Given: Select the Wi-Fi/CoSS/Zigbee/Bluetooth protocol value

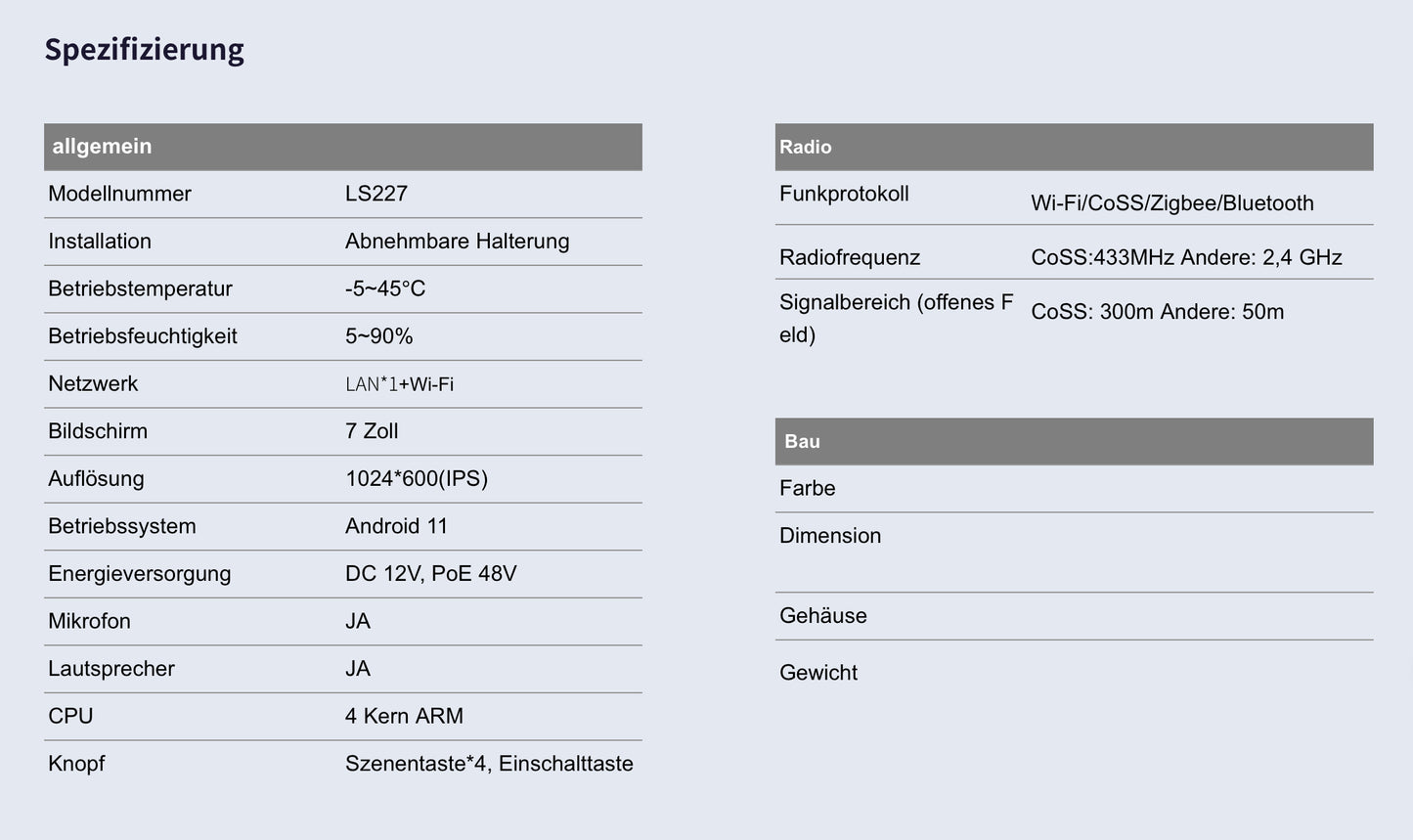Looking at the screenshot, I should point(1172,203).
